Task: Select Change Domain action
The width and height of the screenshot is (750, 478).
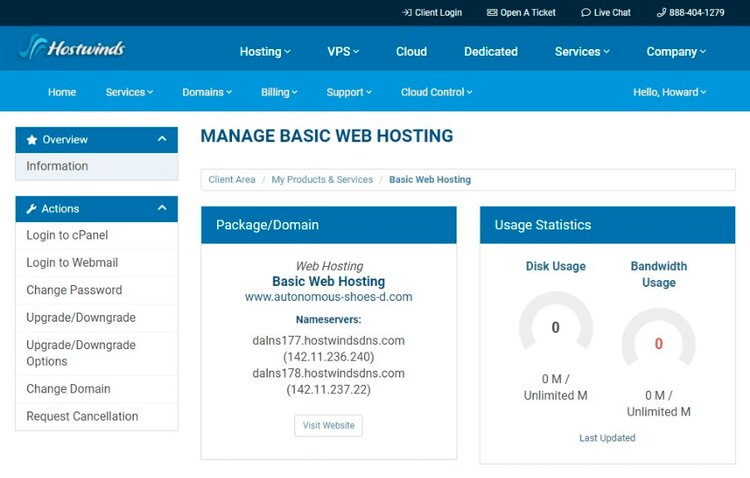Action: 97,389
